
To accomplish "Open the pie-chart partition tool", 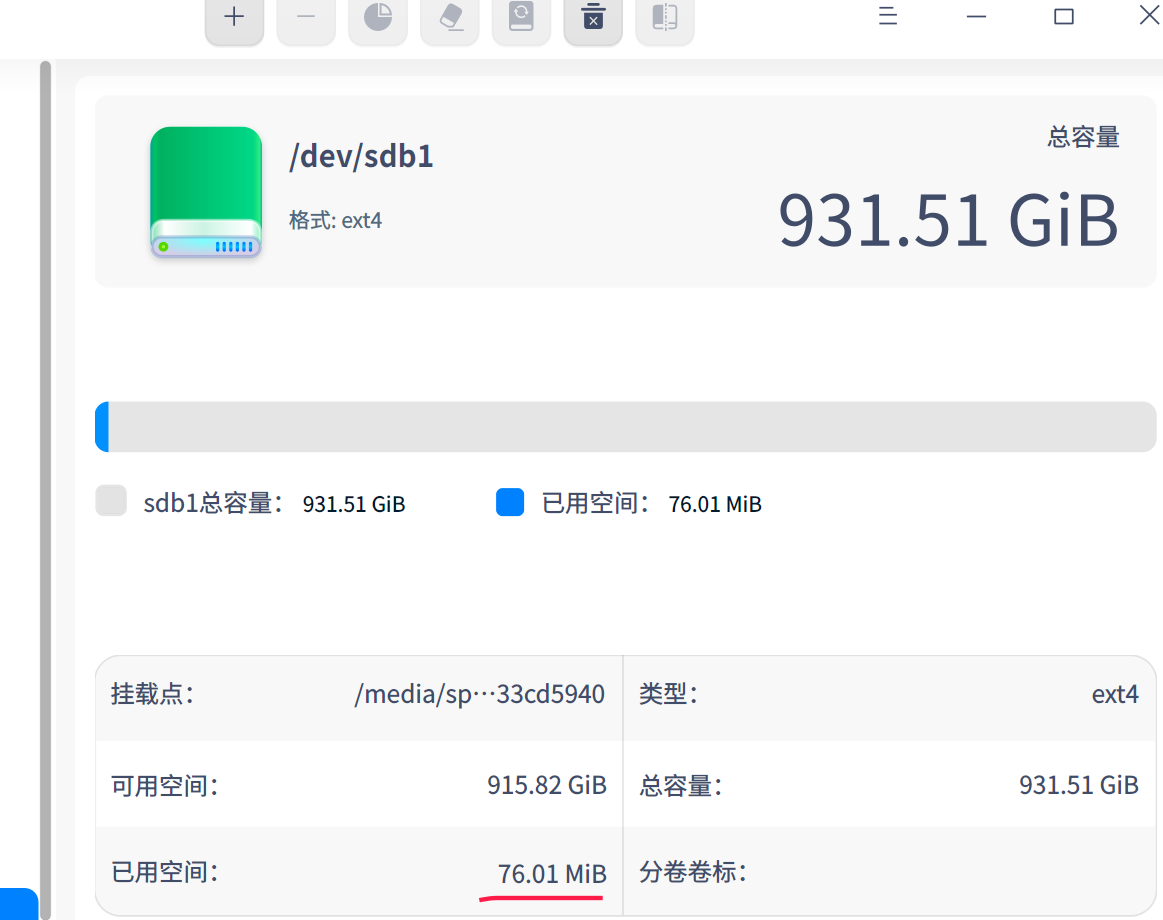I will tap(378, 18).
